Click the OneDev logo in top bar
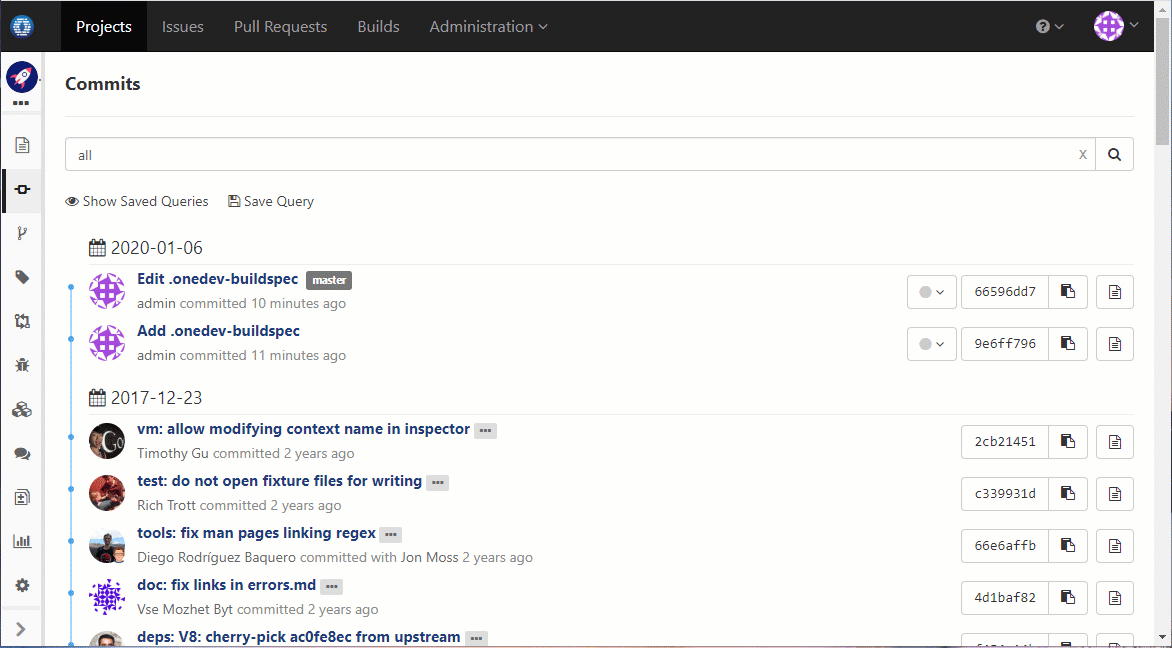This screenshot has height=648, width=1172. [x=22, y=26]
